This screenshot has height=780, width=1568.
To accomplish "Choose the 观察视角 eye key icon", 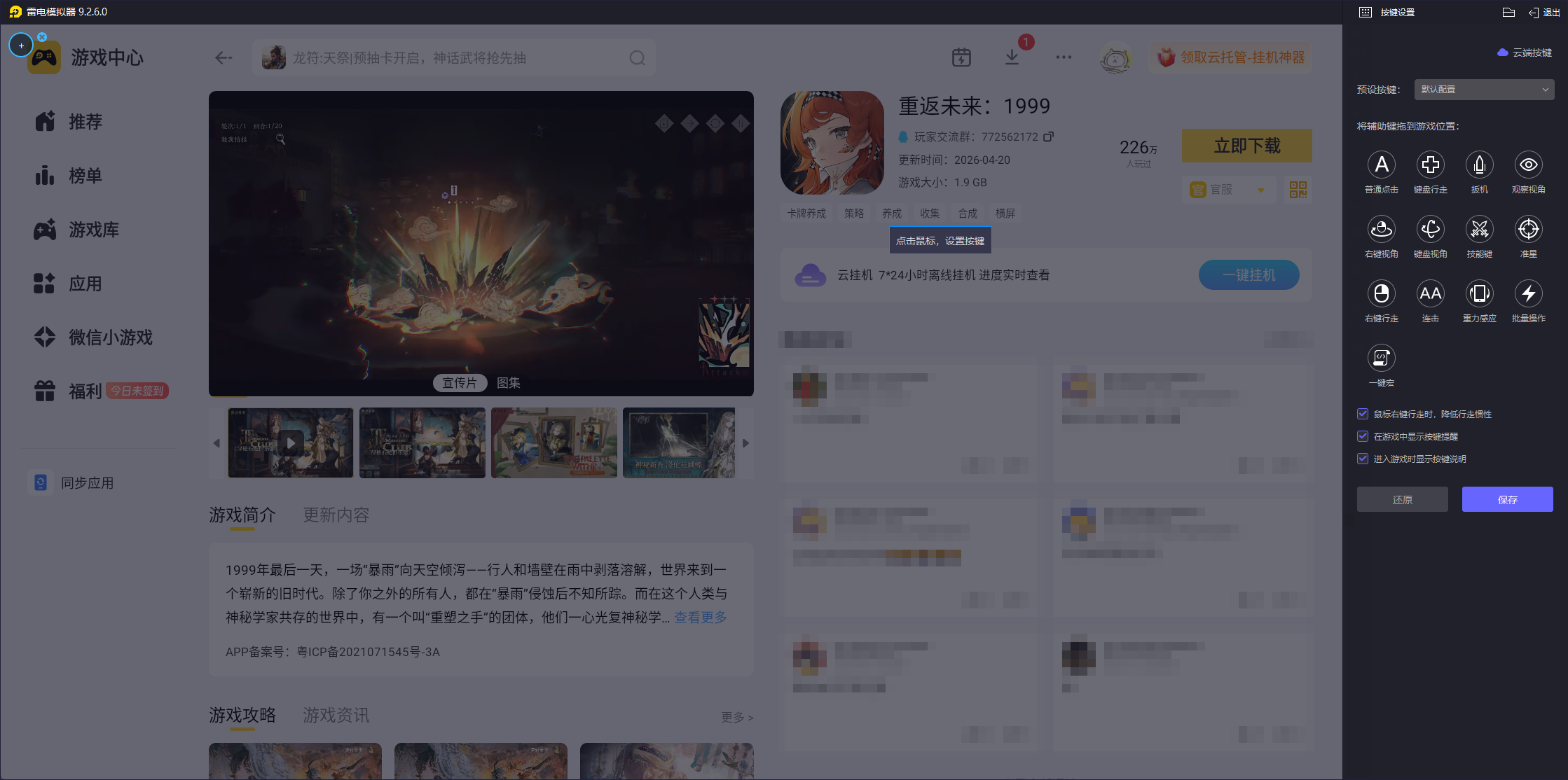I will pyautogui.click(x=1528, y=165).
